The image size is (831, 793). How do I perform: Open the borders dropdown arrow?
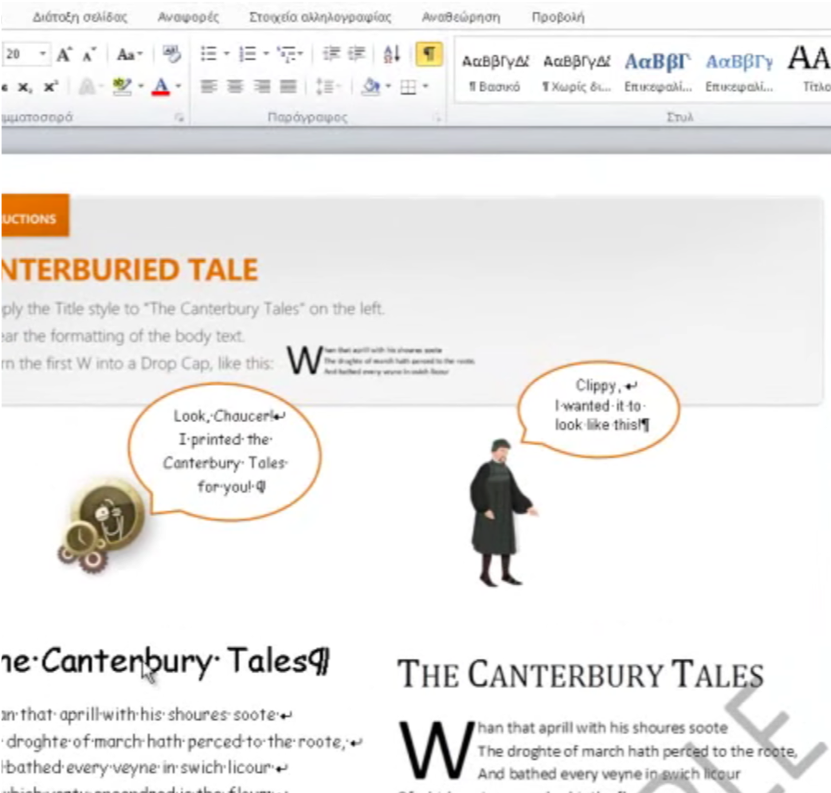pos(425,86)
